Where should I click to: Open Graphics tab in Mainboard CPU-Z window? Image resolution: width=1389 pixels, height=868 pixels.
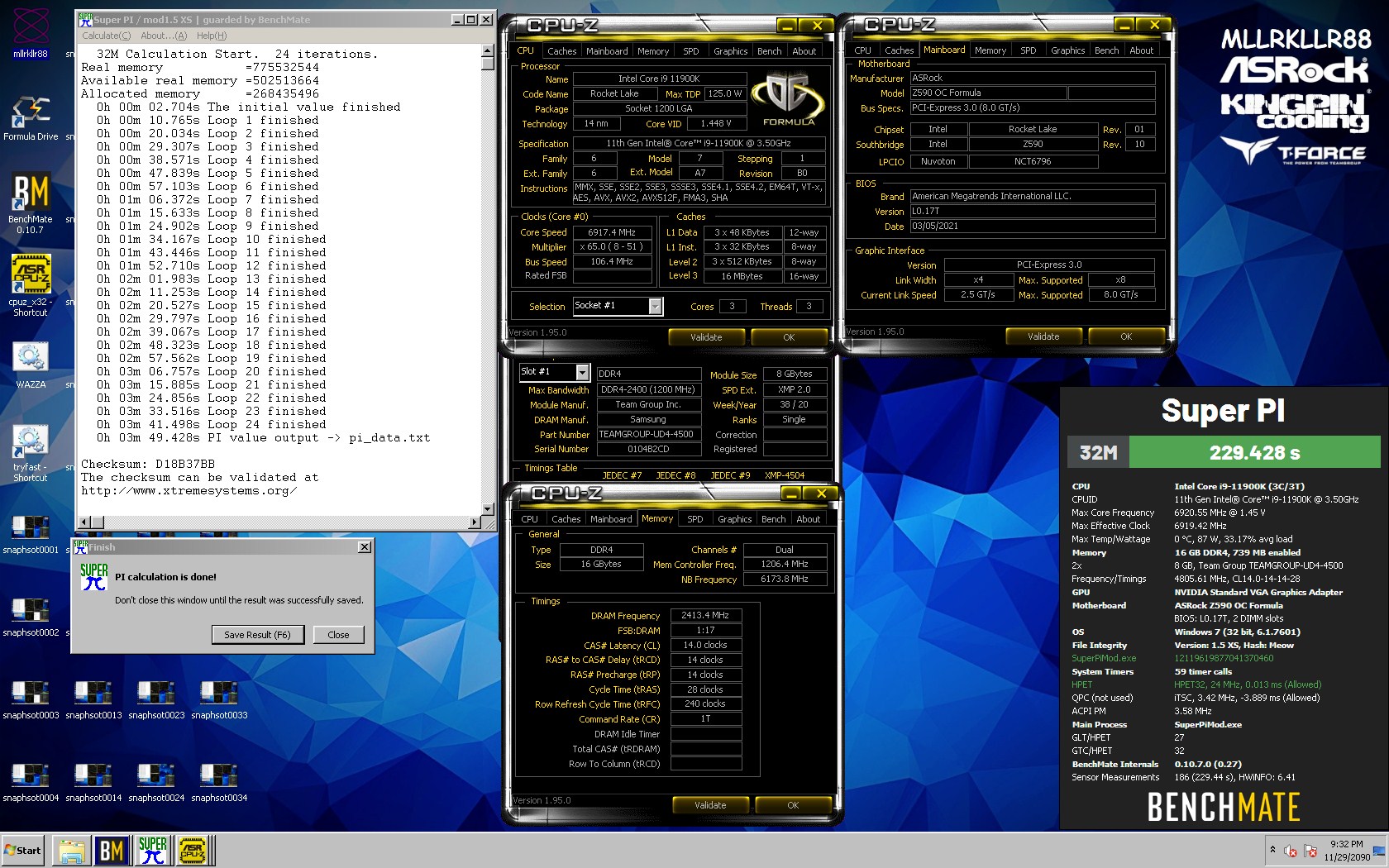(x=1067, y=50)
